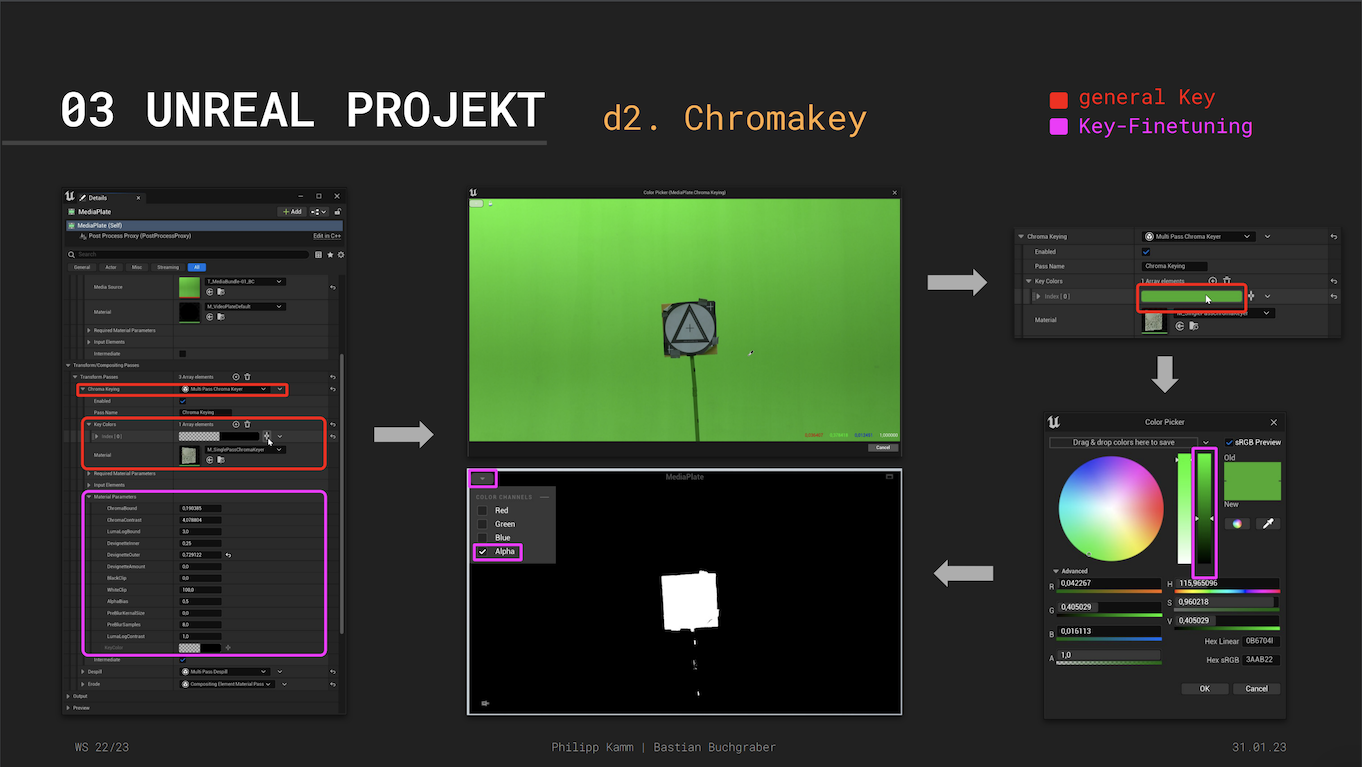
Task: Click the Add component button
Action: tap(291, 212)
